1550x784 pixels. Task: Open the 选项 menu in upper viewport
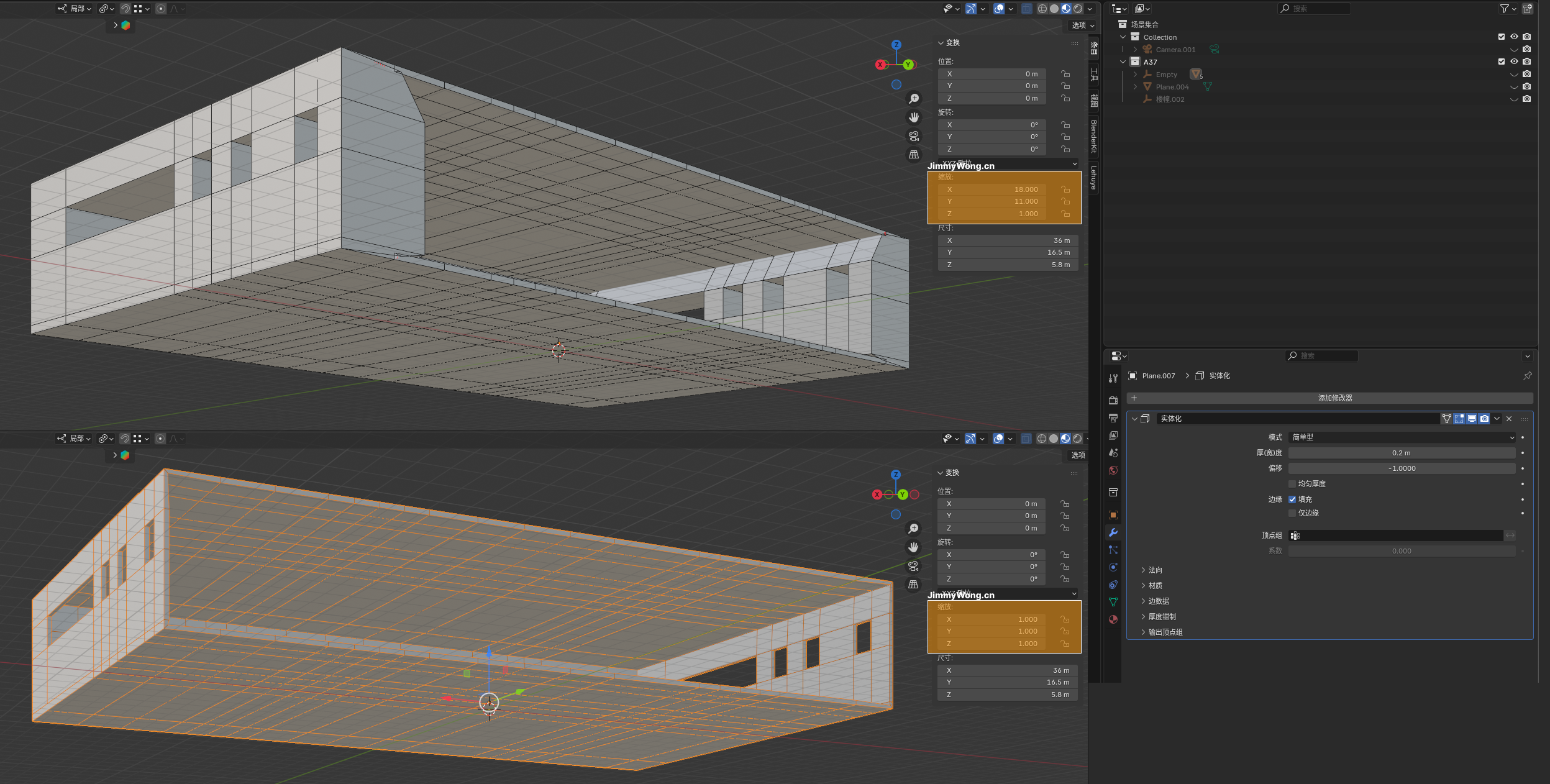click(x=1082, y=25)
